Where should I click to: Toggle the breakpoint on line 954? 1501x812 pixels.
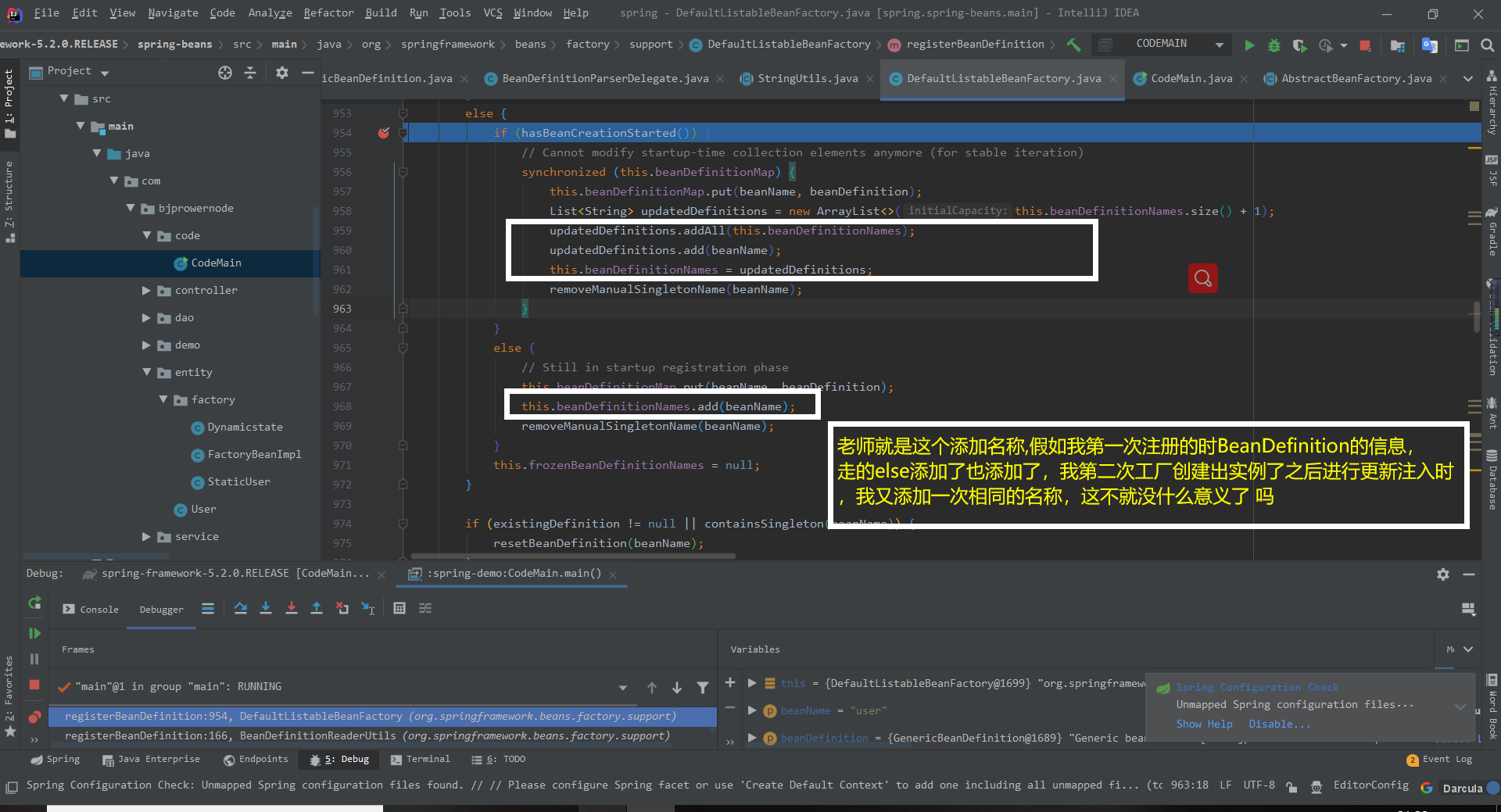(x=384, y=133)
